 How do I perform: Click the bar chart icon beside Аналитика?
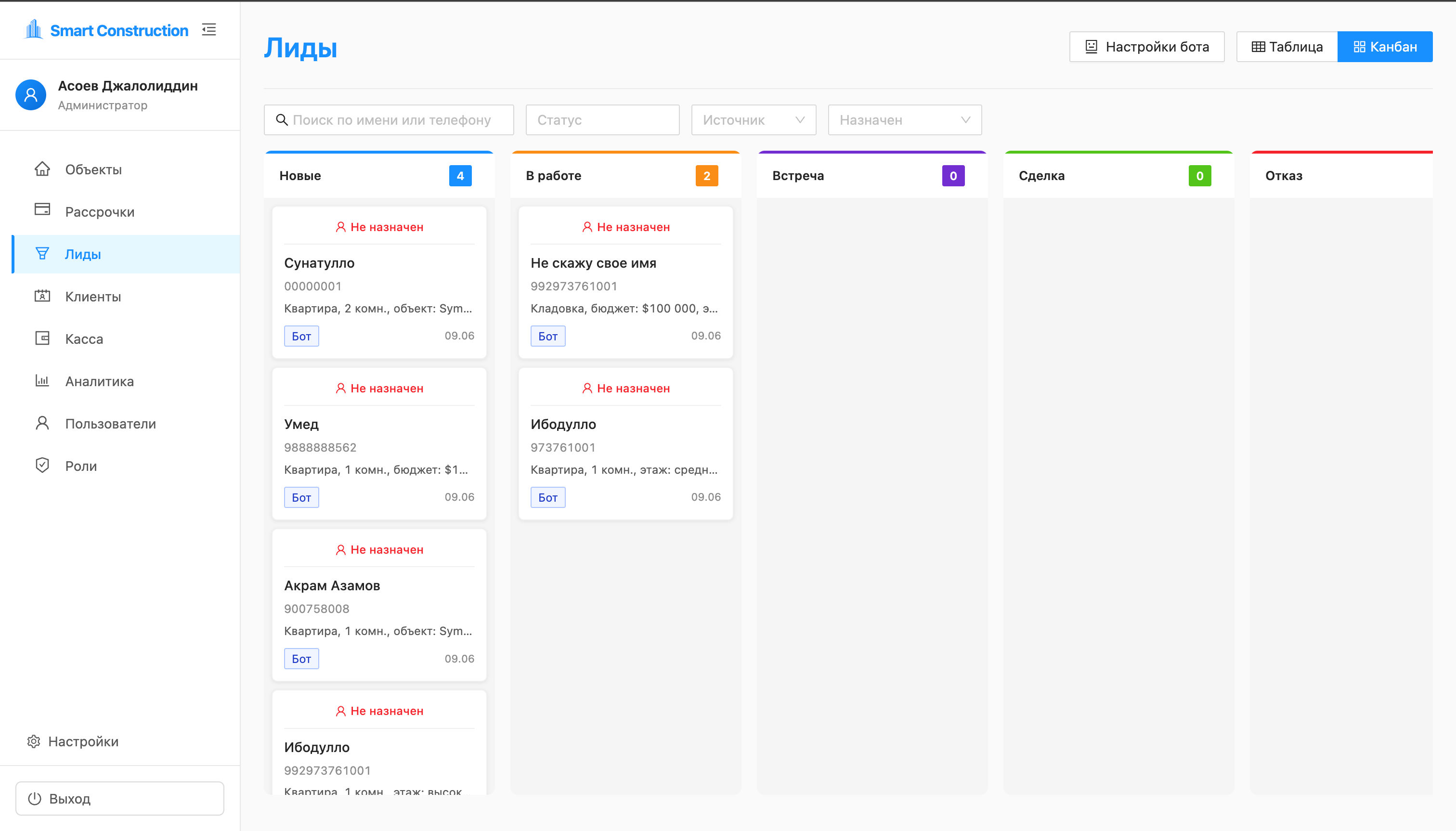point(42,380)
